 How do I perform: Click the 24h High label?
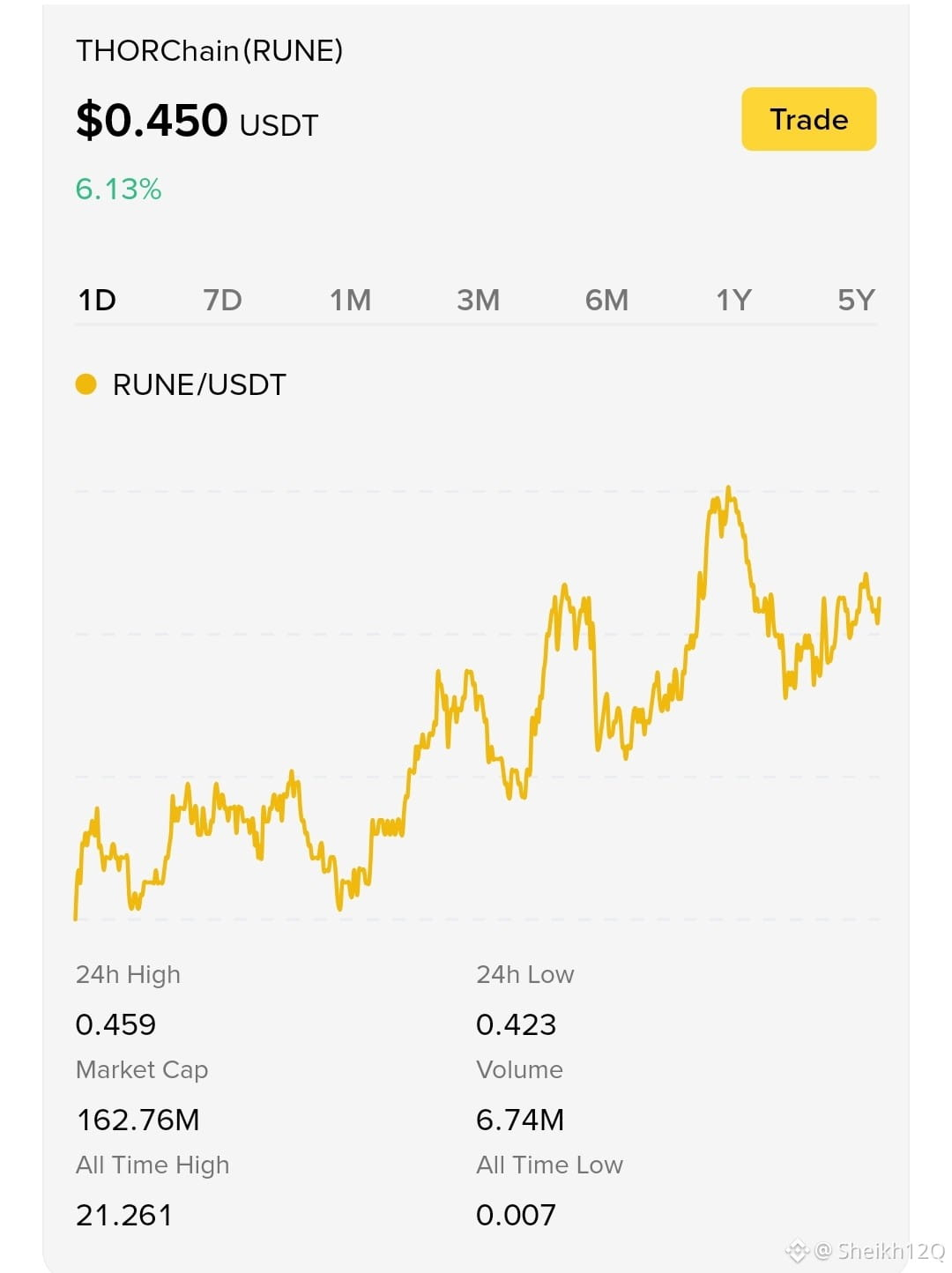128,975
